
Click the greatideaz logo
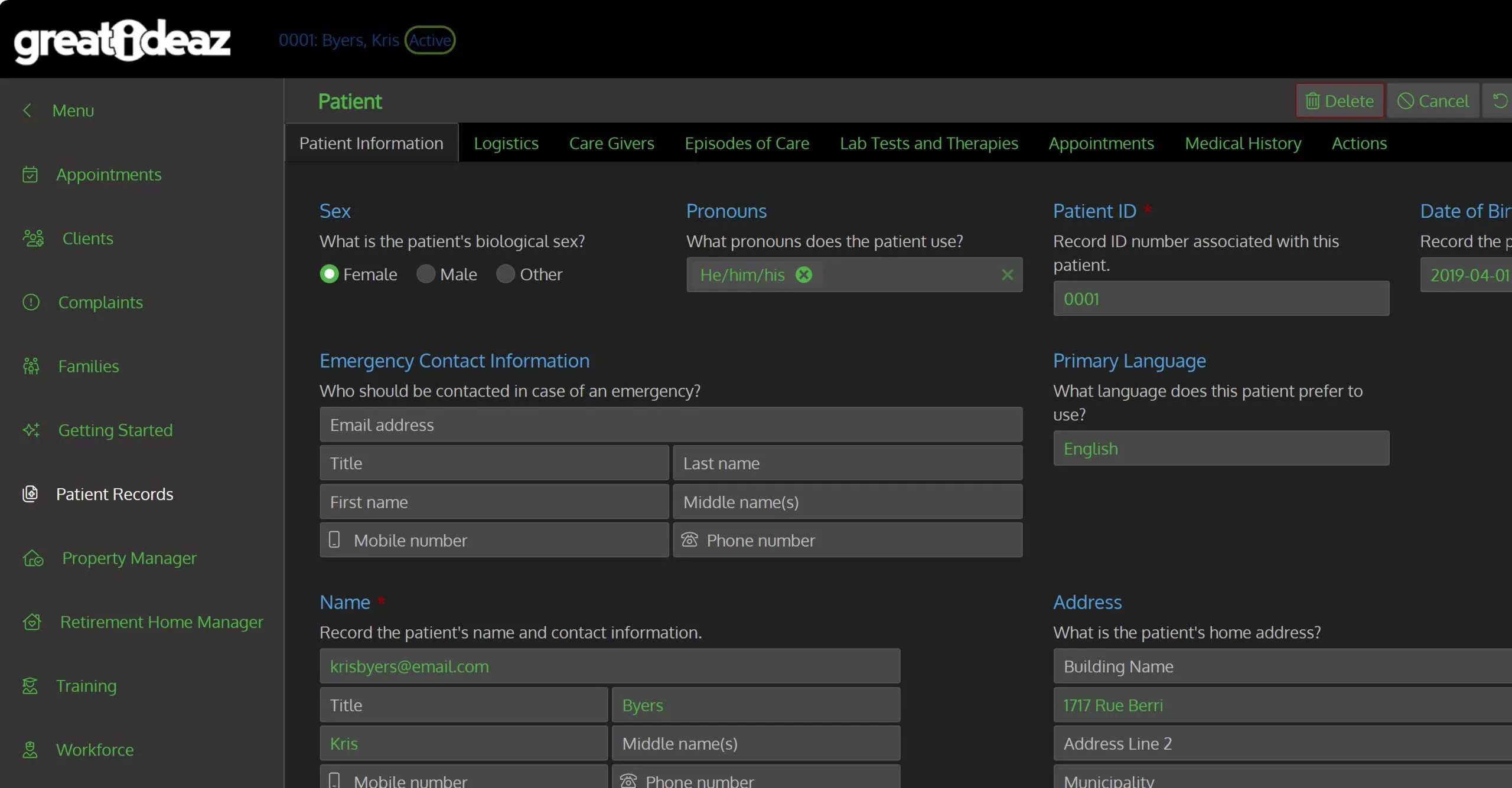[x=122, y=41]
